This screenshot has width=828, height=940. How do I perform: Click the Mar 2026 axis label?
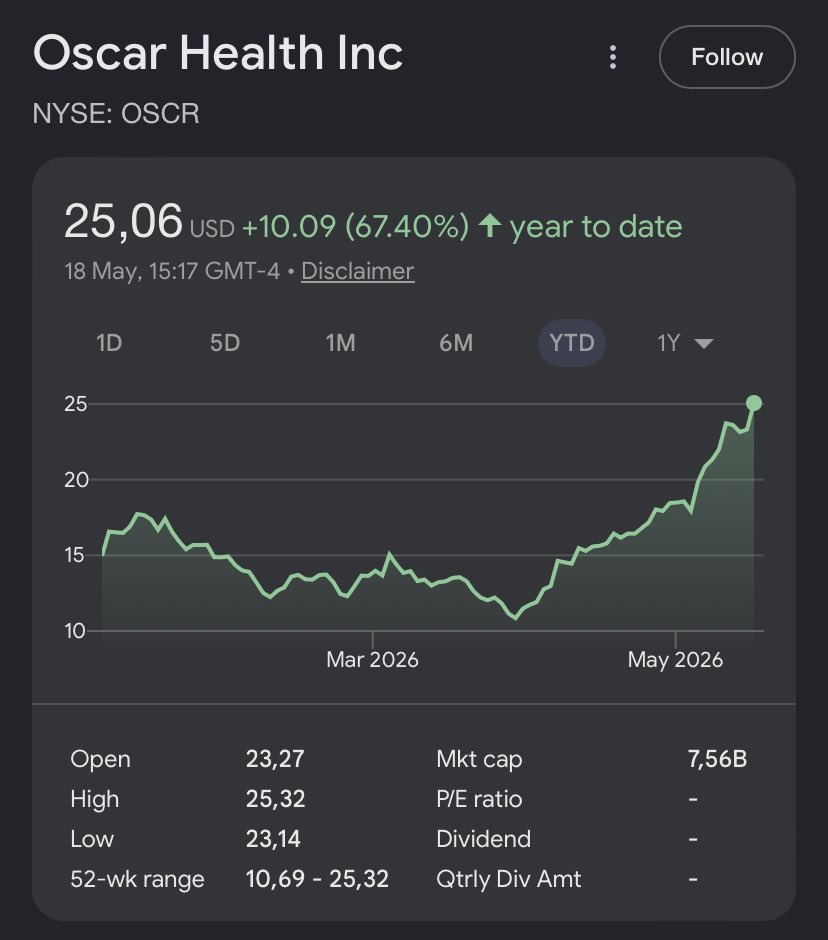tap(372, 659)
